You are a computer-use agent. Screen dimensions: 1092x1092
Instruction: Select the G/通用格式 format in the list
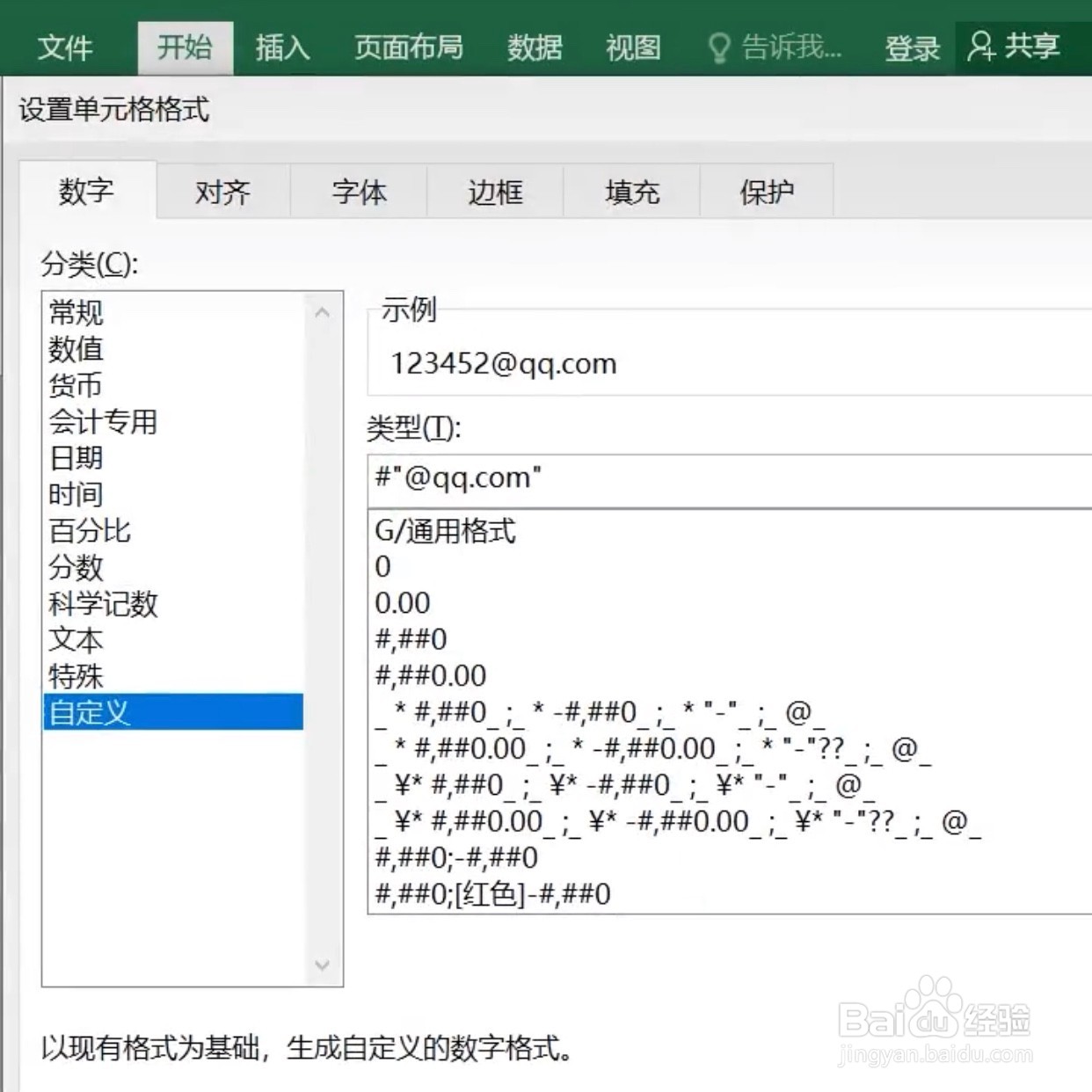(x=447, y=531)
